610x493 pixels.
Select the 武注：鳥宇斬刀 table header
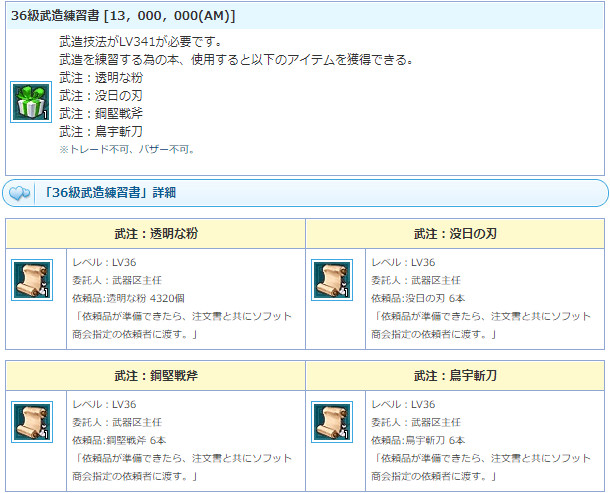(x=455, y=375)
